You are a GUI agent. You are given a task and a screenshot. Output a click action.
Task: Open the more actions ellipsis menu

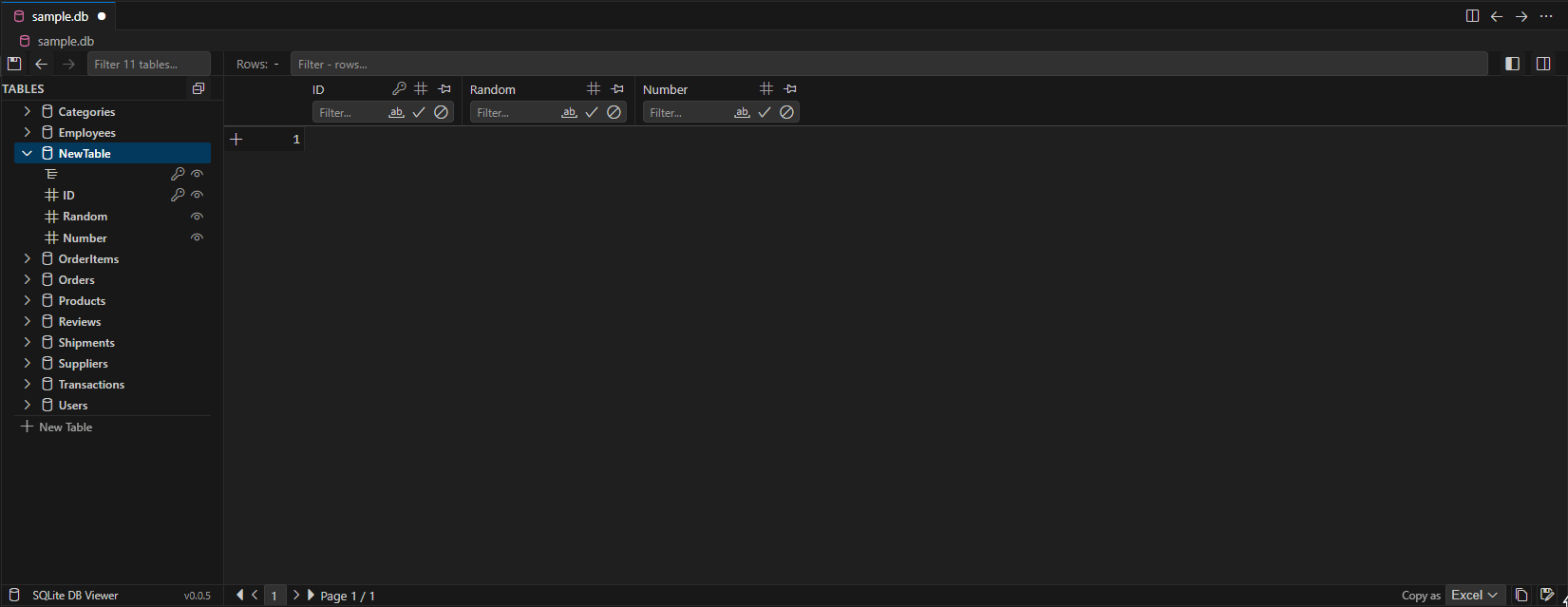pyautogui.click(x=1546, y=16)
